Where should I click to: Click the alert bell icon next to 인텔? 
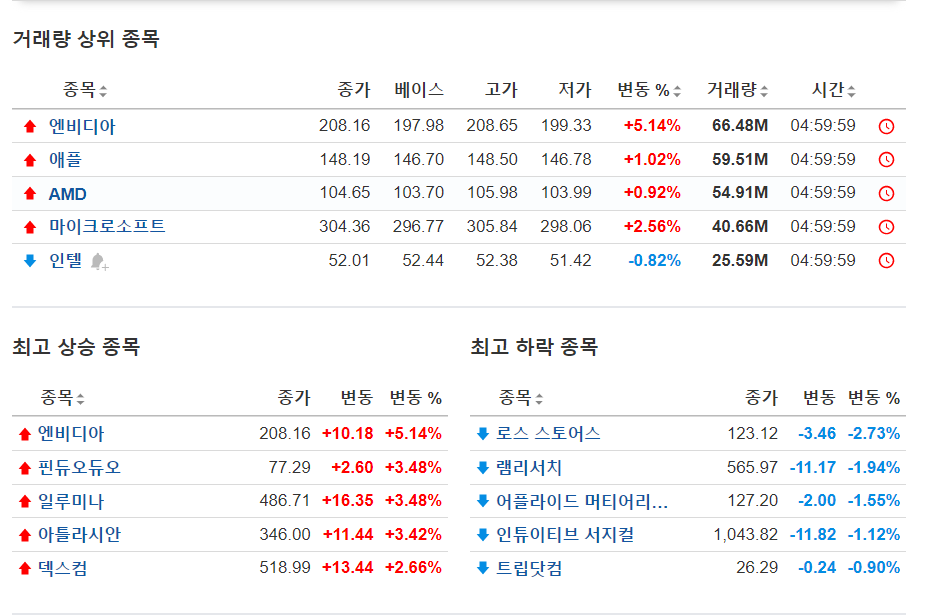(99, 262)
